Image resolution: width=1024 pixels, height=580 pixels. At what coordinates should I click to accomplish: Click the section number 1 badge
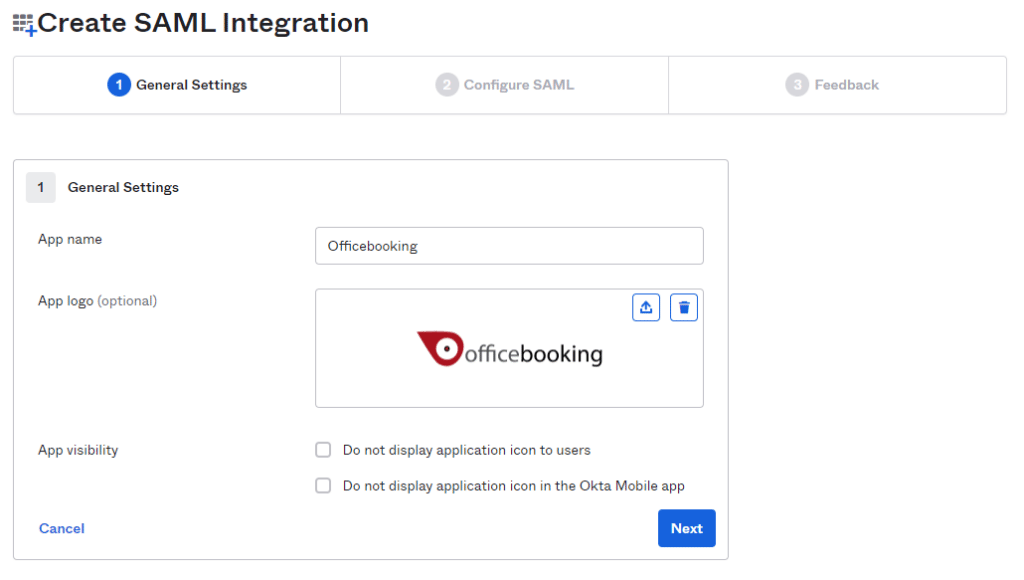[x=40, y=187]
